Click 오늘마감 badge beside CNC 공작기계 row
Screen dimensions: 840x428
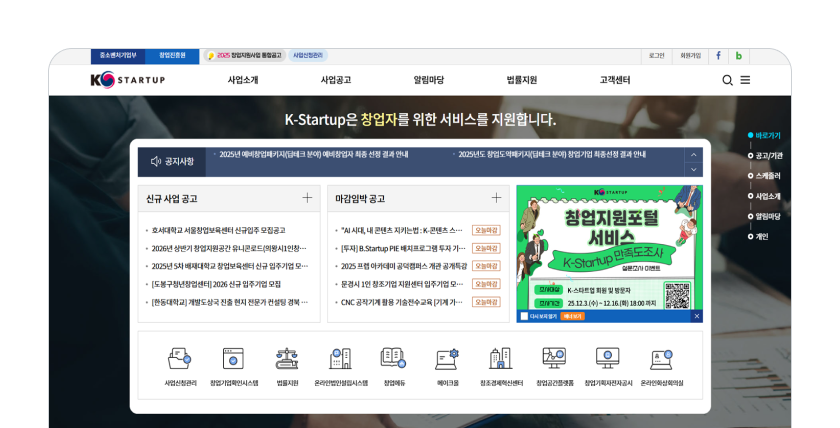coord(486,302)
